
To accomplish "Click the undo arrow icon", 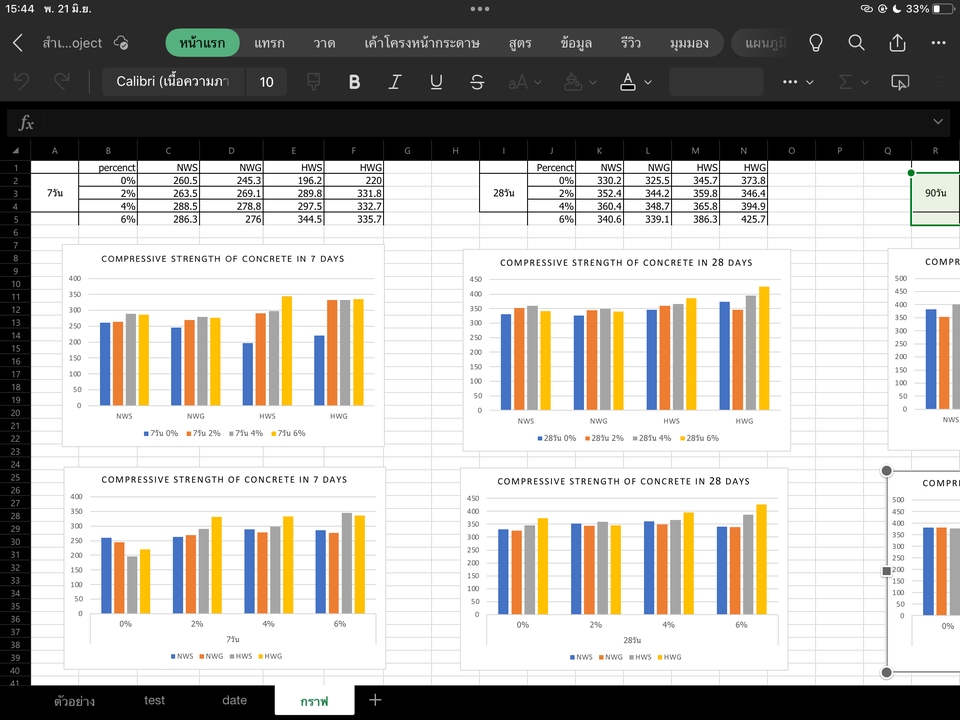I will (x=22, y=81).
